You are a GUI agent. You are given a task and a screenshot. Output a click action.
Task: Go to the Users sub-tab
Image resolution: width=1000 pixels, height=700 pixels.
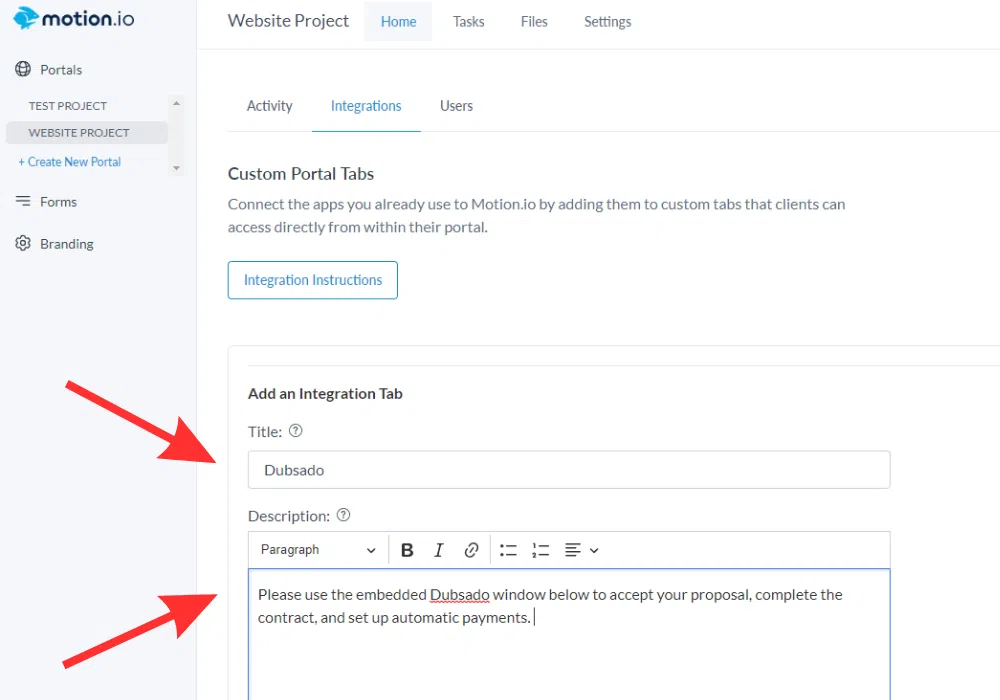point(456,106)
